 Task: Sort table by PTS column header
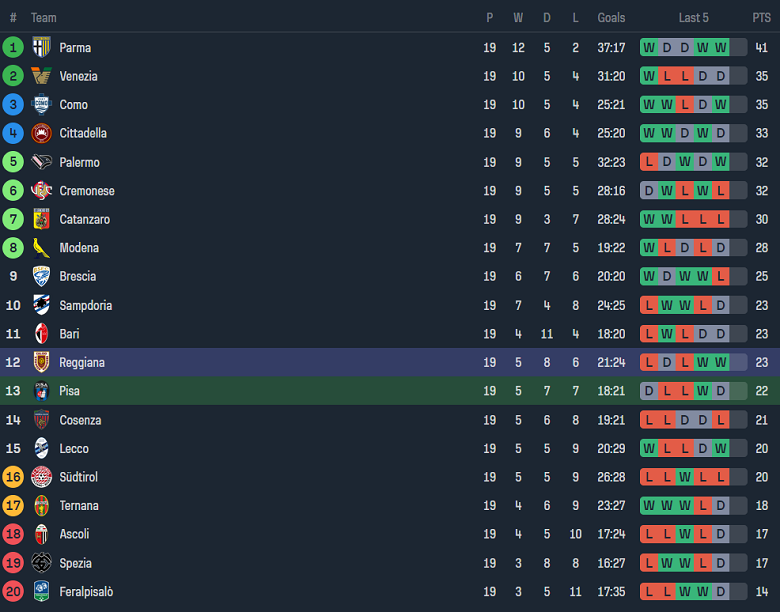(762, 18)
